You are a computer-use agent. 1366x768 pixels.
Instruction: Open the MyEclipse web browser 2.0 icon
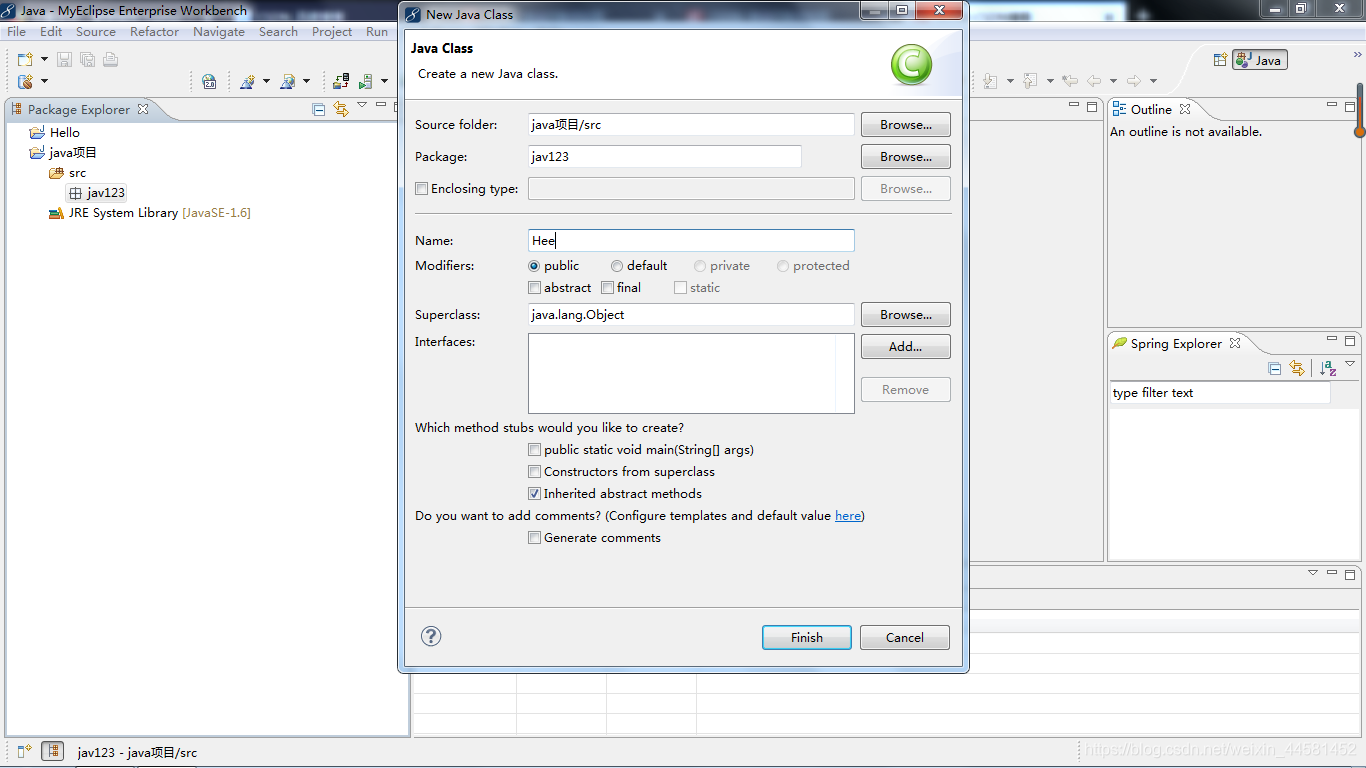click(x=209, y=82)
